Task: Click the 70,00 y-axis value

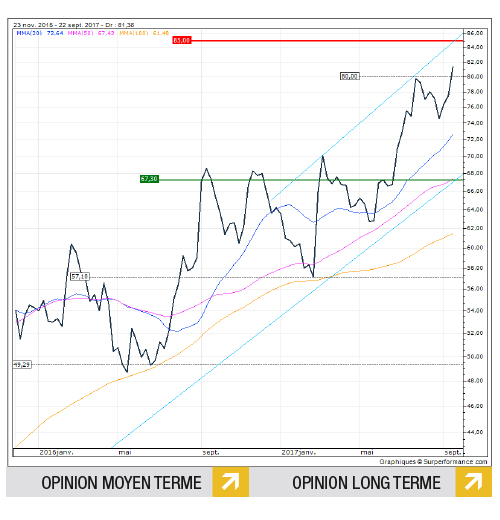Action: pyautogui.click(x=475, y=156)
